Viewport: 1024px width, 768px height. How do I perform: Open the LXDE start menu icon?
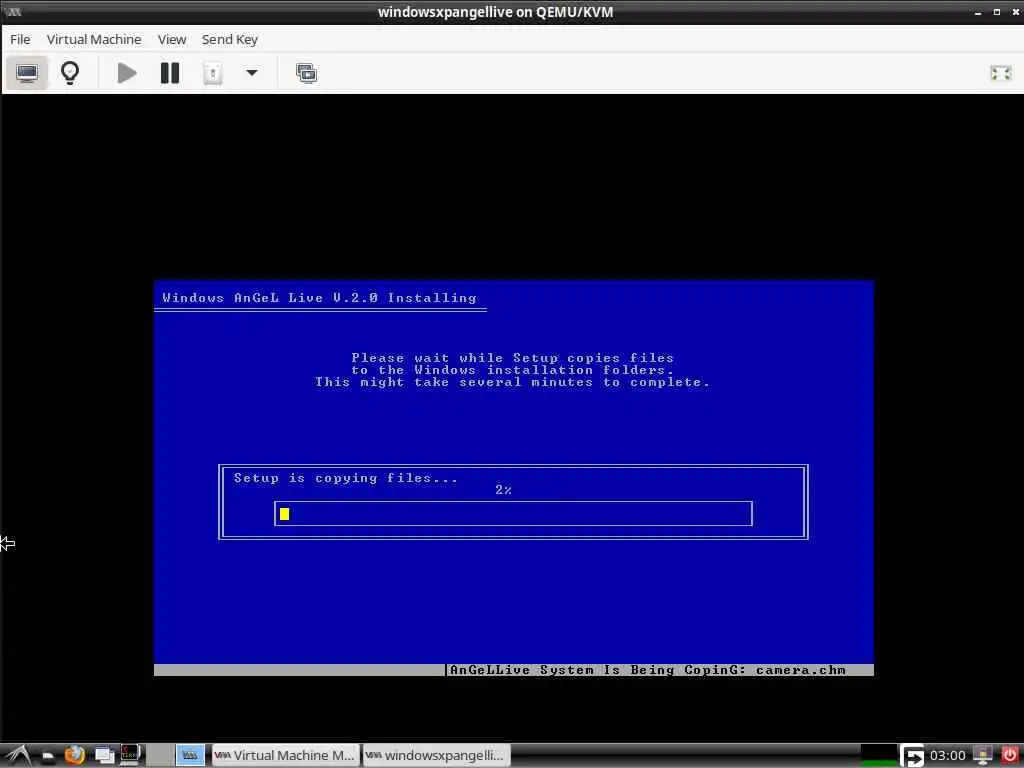pos(18,755)
